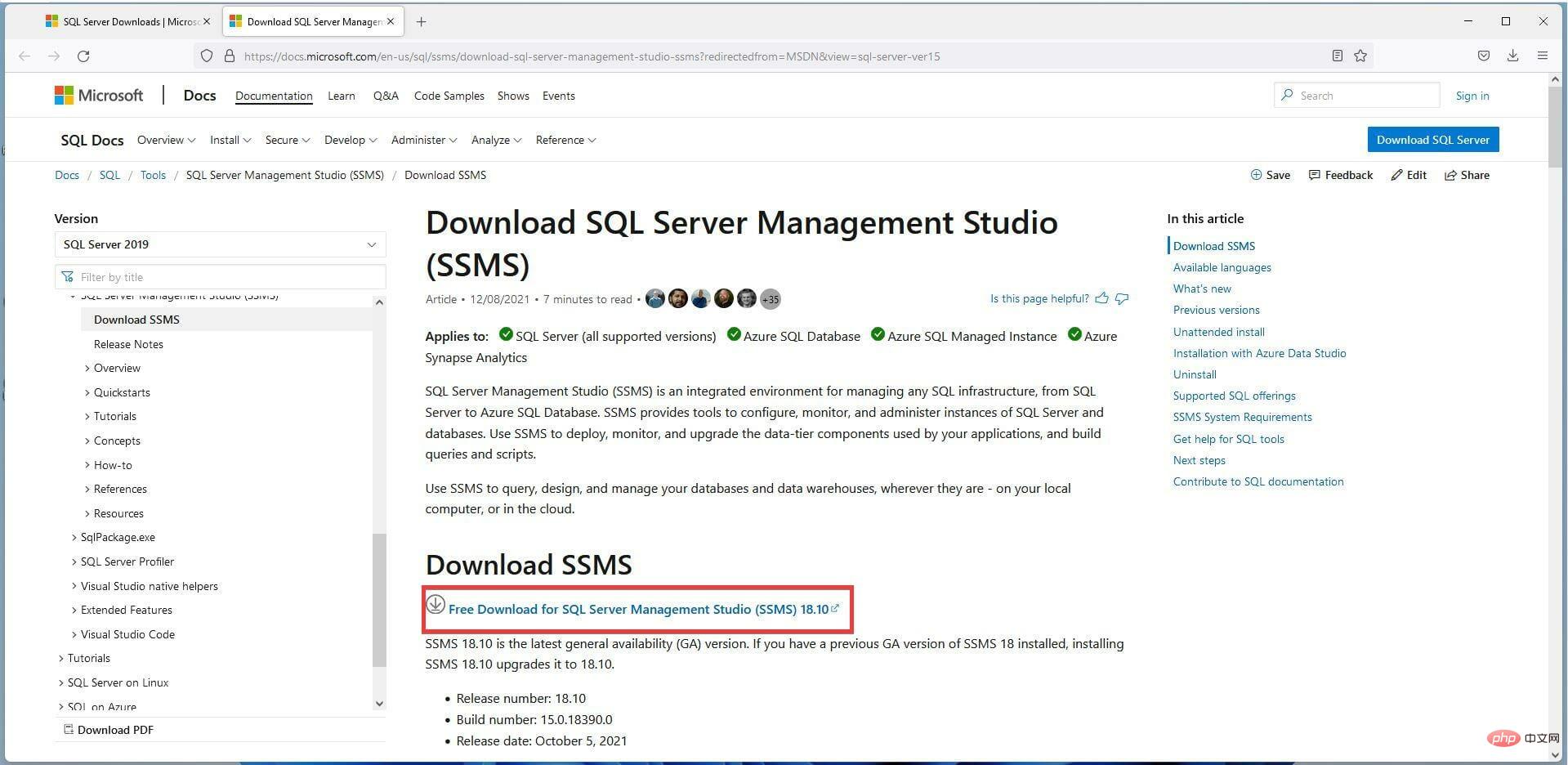Click the Download SQL Server blue button
Screen dimensions: 1568x765
tap(1433, 140)
